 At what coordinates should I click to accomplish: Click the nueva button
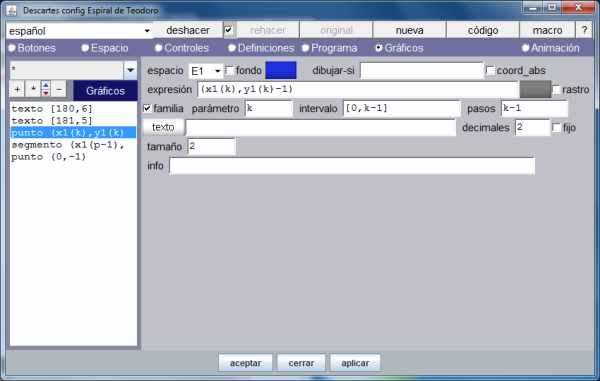409,30
